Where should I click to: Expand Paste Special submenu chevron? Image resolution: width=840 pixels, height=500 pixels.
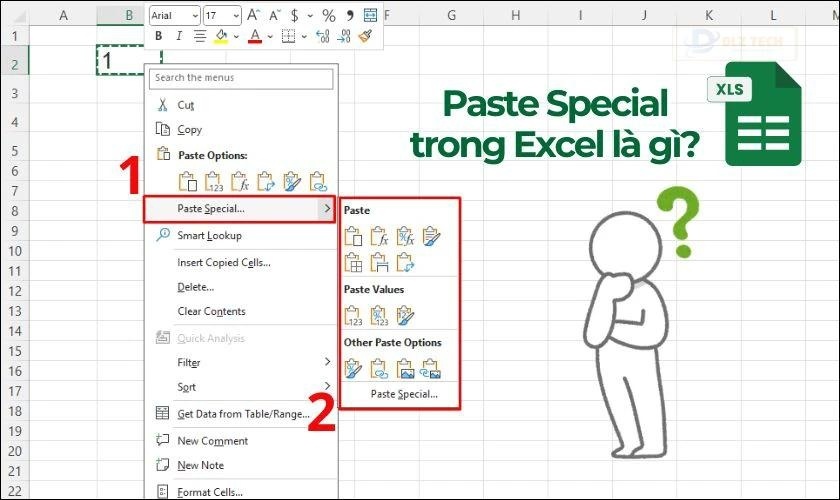coord(327,208)
